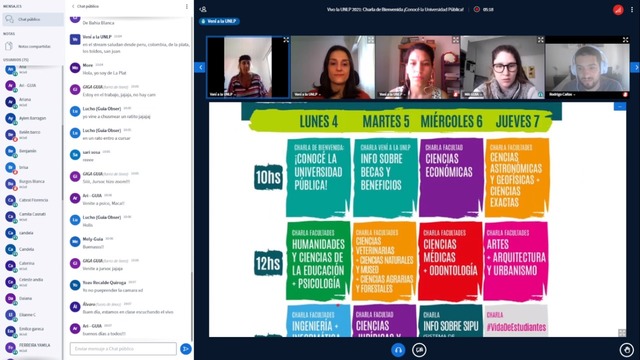The height and width of the screenshot is (360, 640).
Task: Fullscreen the first webcam video
Action: [286, 40]
